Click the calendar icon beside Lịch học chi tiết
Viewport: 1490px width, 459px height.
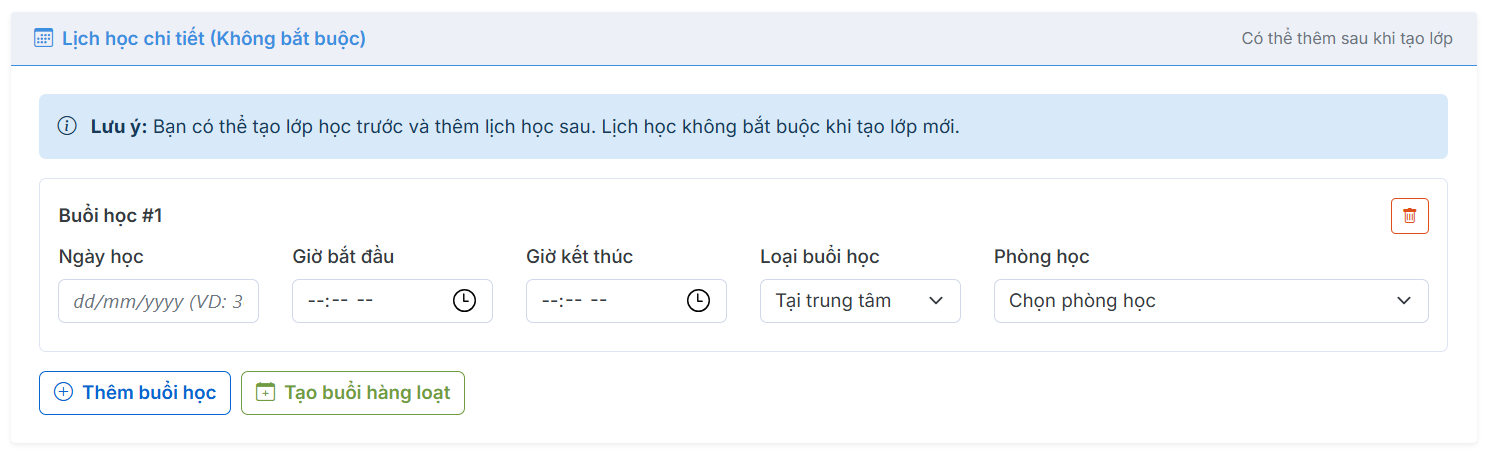43,39
